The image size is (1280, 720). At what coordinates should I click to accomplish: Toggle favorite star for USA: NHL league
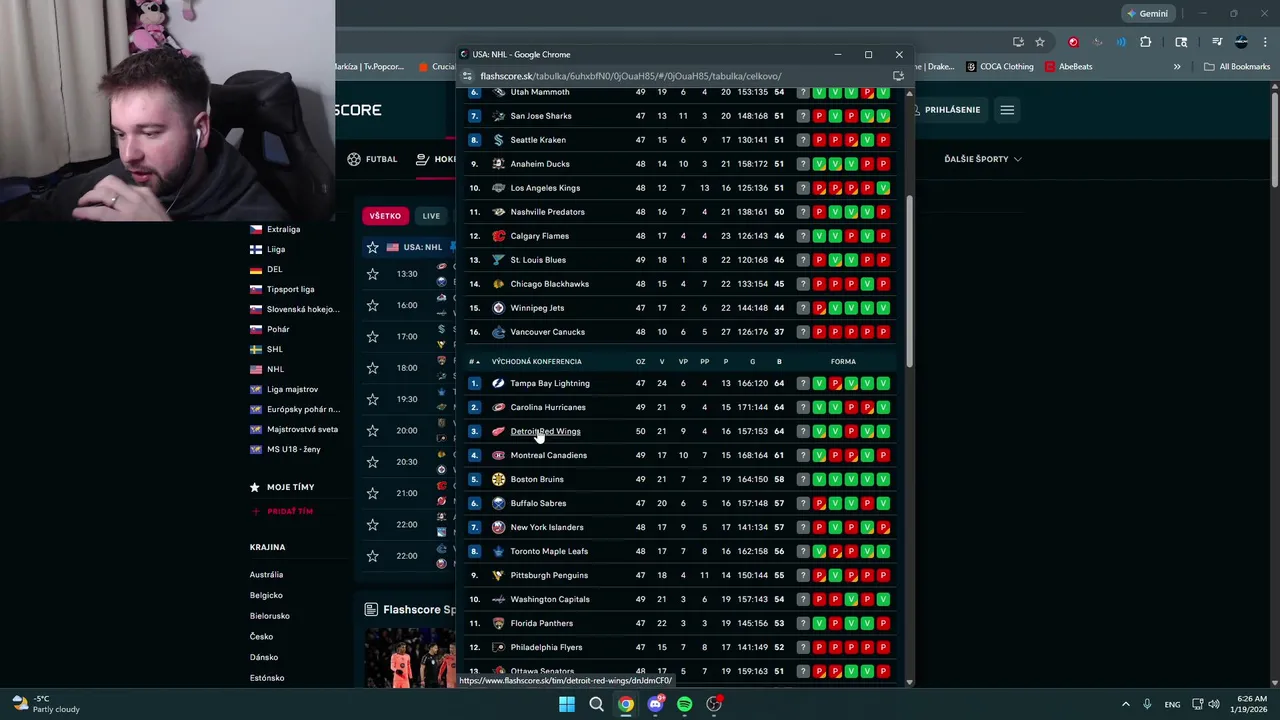coord(372,247)
